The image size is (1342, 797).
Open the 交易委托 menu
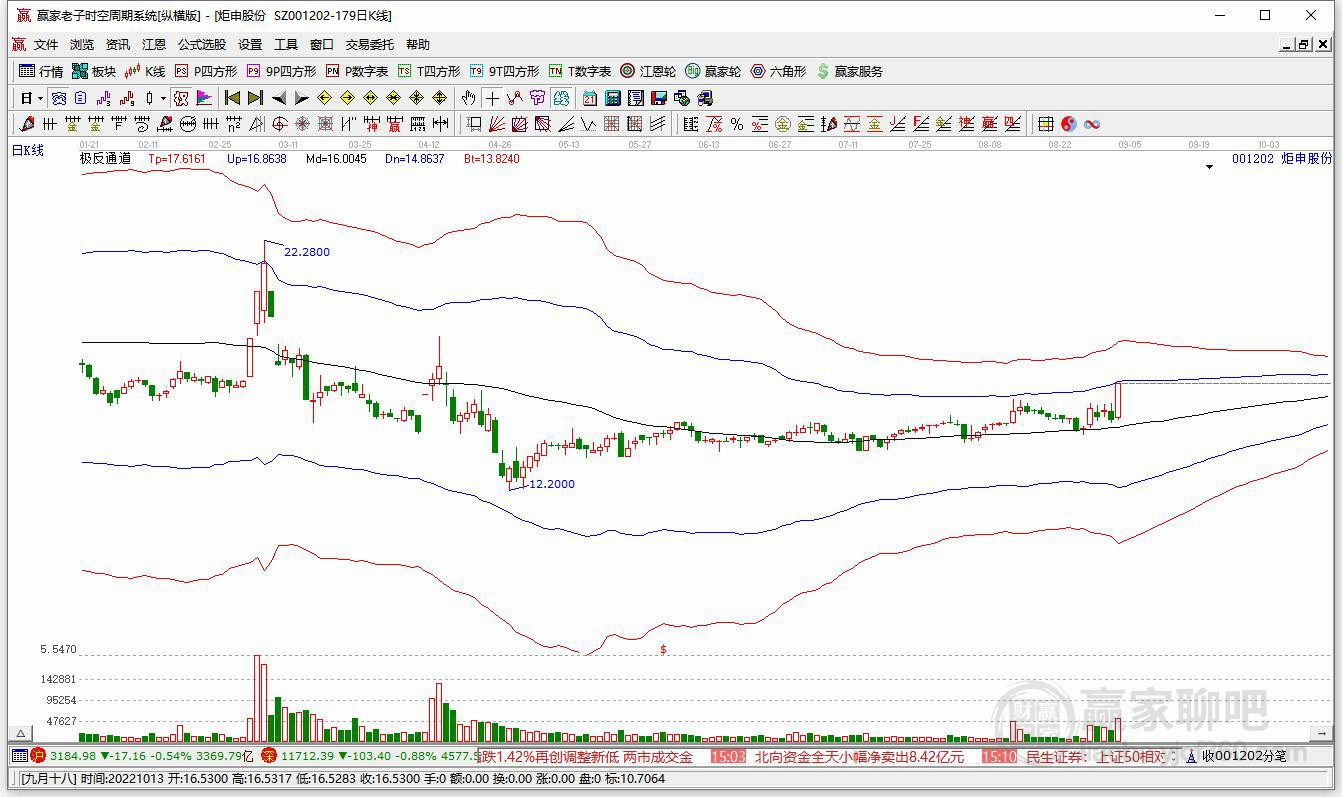(x=370, y=45)
